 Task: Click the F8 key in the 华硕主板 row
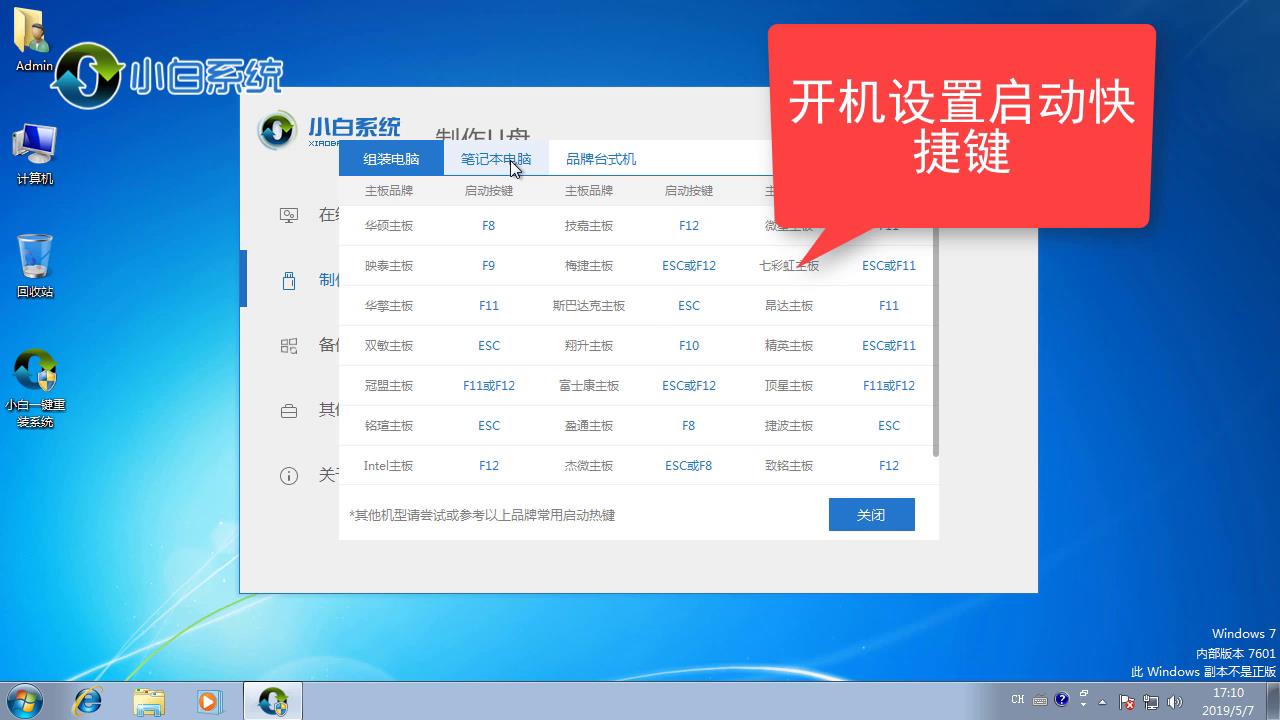coord(488,225)
